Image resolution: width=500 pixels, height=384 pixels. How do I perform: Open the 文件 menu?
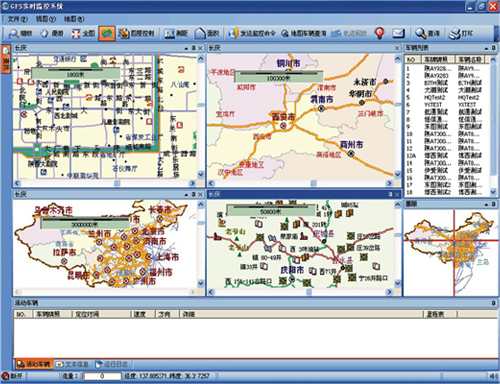click(17, 19)
